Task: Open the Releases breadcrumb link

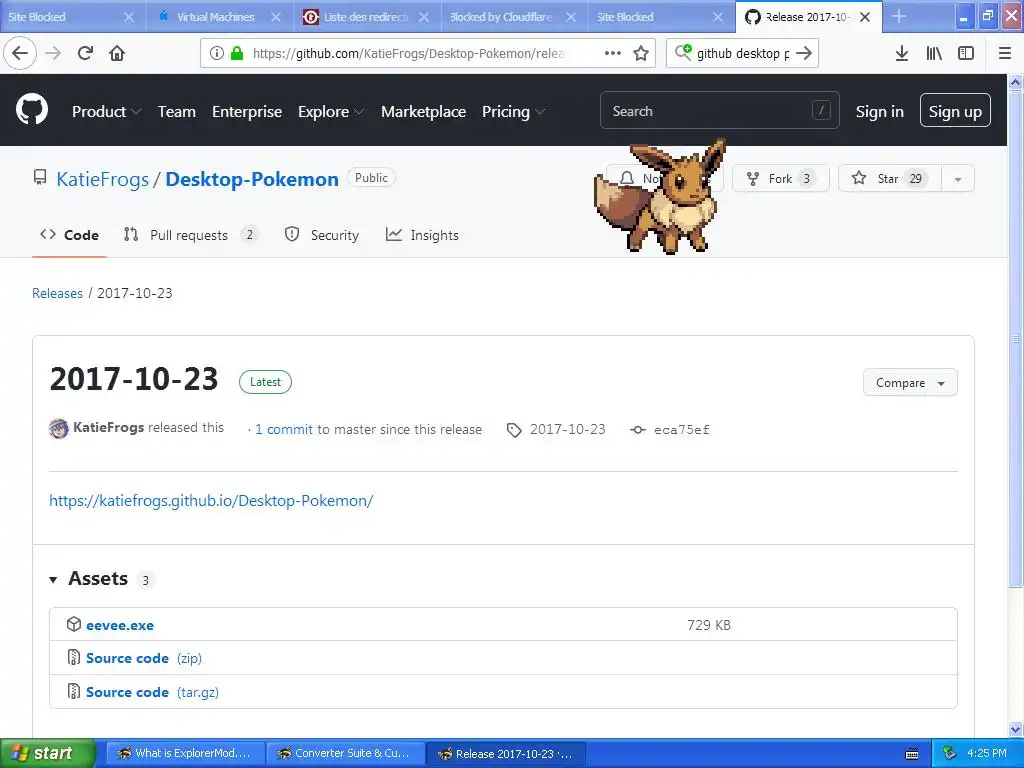Action: coord(57,293)
